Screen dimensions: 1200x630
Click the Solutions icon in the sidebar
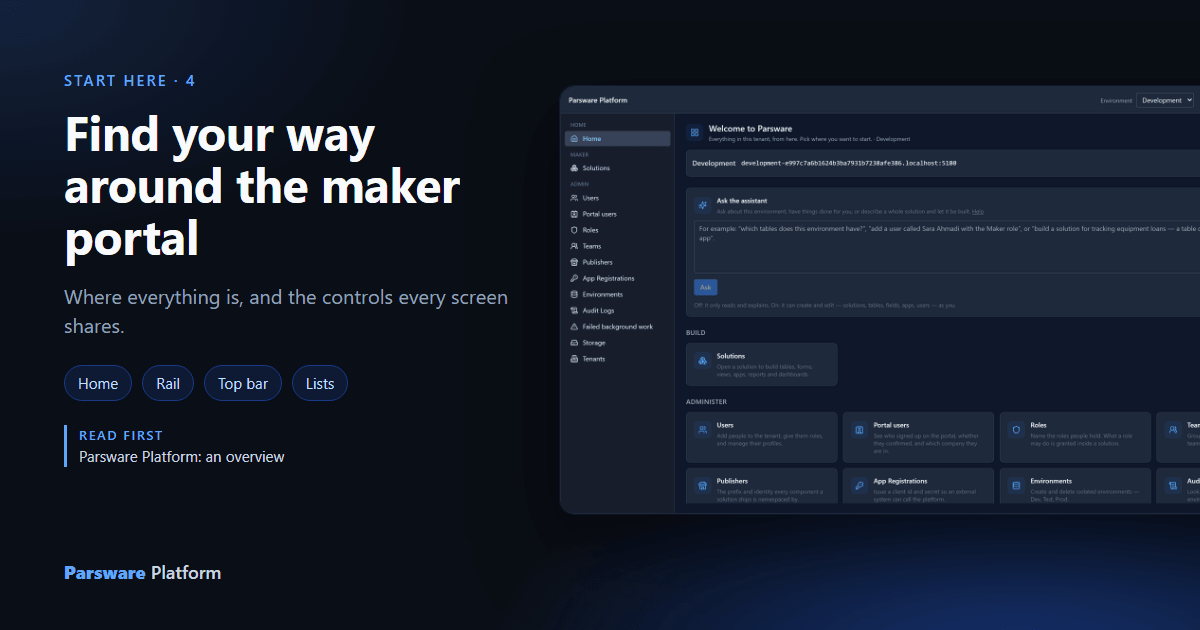[x=574, y=168]
